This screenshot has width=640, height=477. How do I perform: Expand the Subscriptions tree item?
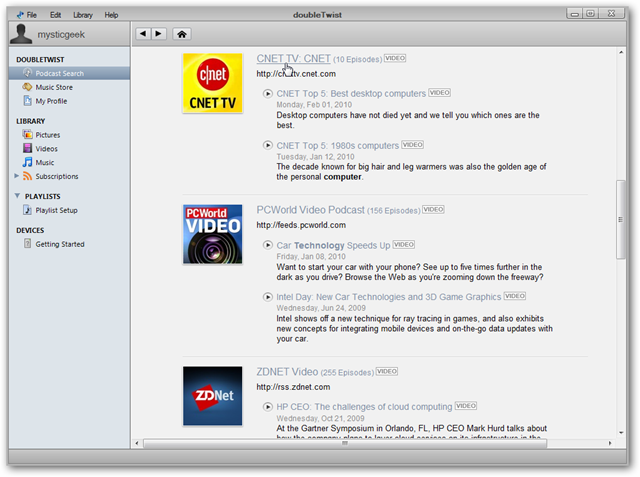click(x=17, y=176)
